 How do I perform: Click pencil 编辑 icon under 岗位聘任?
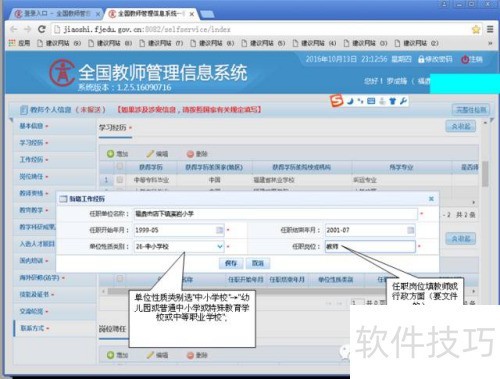(151, 355)
